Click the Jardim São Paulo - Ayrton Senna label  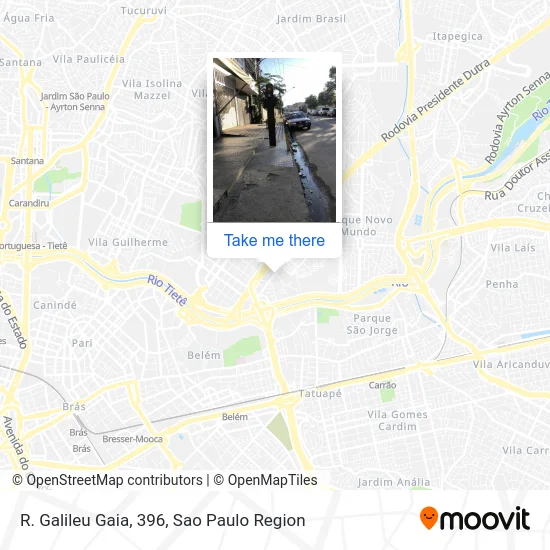coord(75,101)
